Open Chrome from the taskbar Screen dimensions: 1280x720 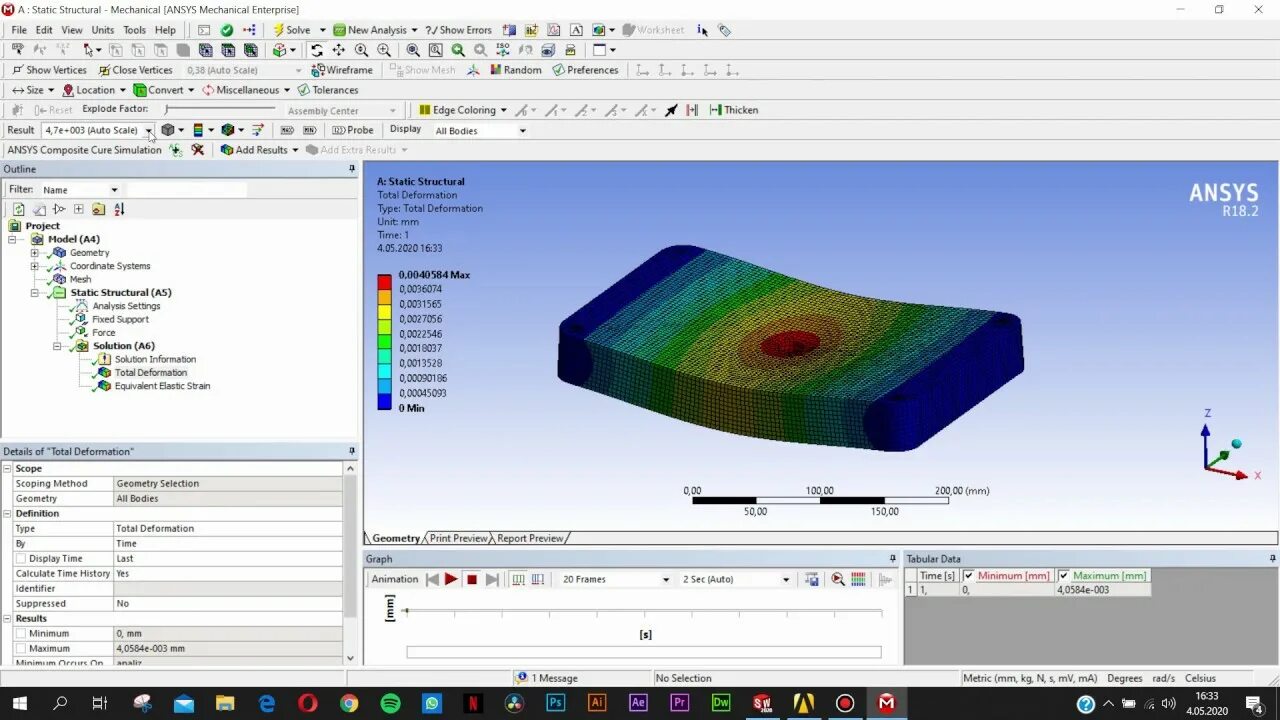pyautogui.click(x=349, y=703)
